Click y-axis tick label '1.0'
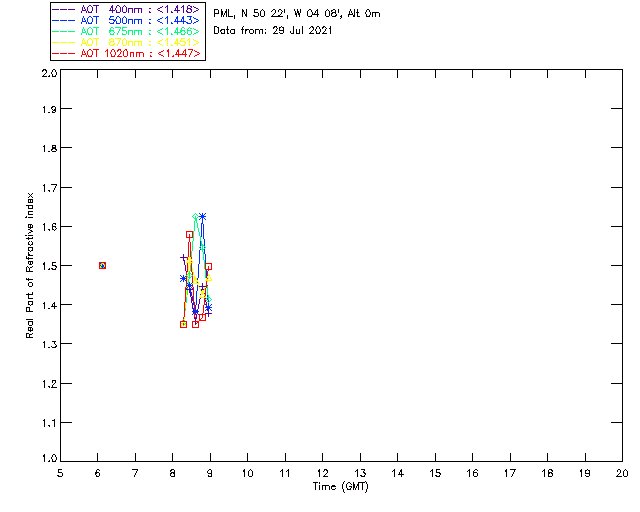 pyautogui.click(x=49, y=458)
